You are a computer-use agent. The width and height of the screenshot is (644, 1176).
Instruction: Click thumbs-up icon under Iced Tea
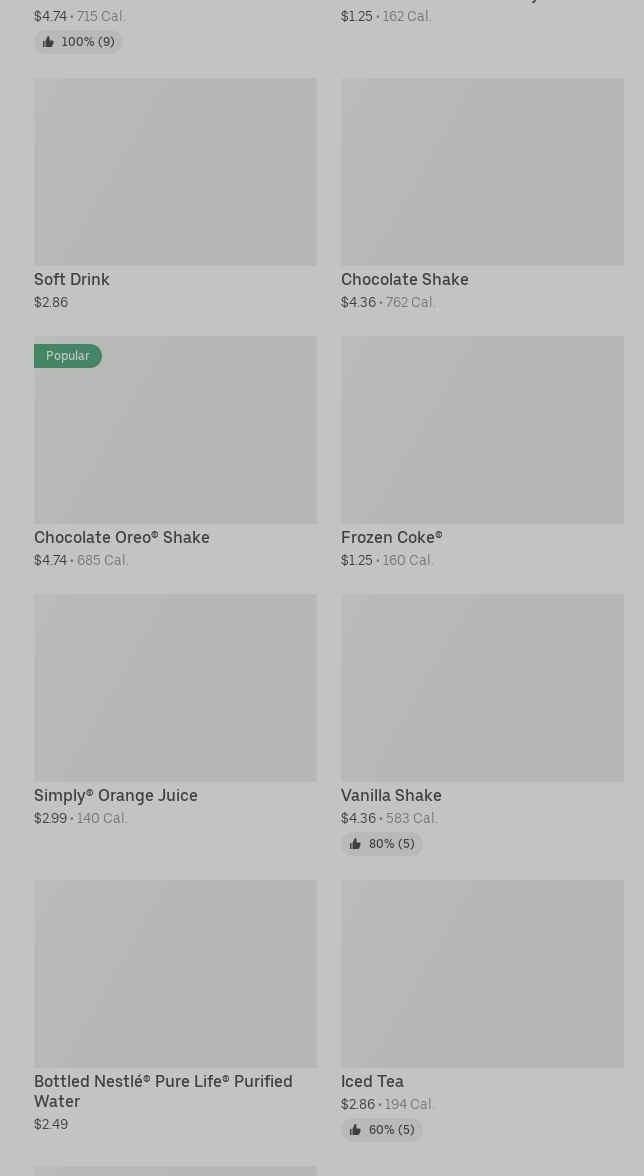click(355, 1130)
